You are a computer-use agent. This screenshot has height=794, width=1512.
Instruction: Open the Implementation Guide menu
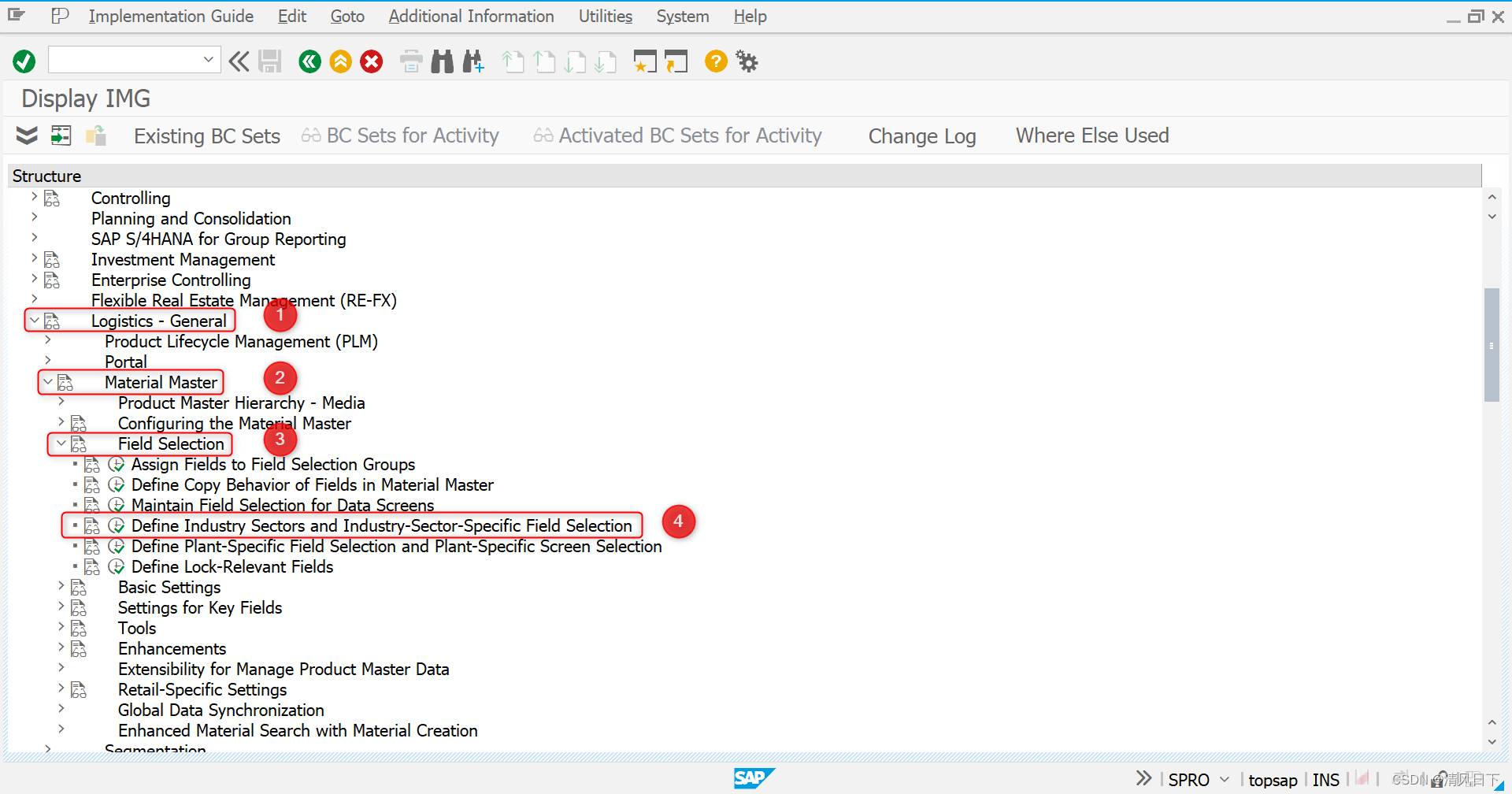pos(171,16)
